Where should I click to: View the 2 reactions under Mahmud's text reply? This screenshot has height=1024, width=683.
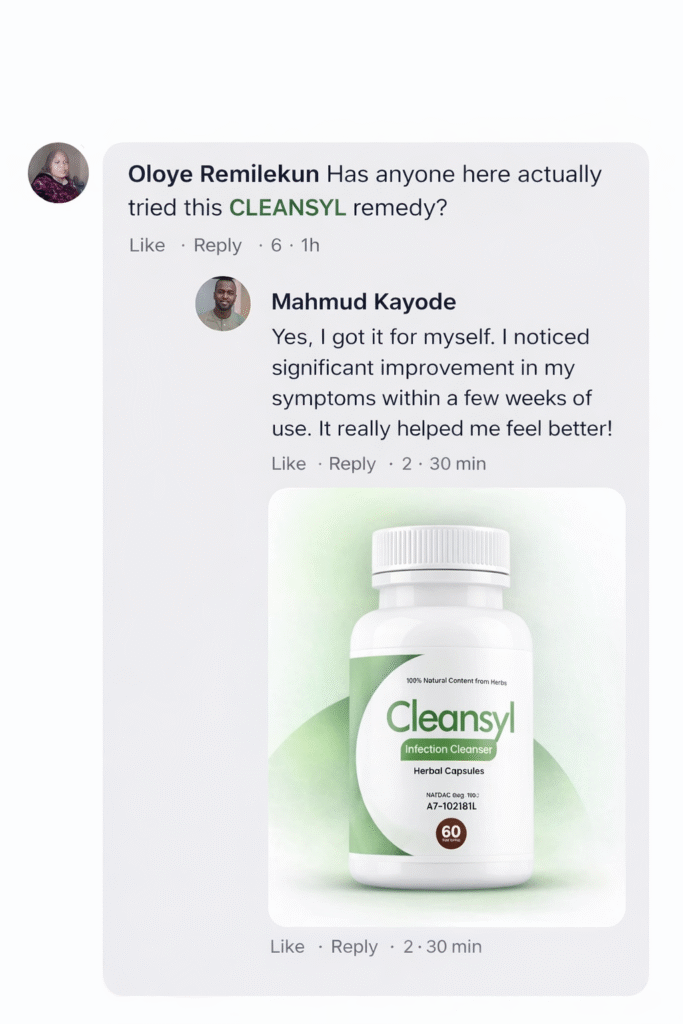pyautogui.click(x=407, y=464)
